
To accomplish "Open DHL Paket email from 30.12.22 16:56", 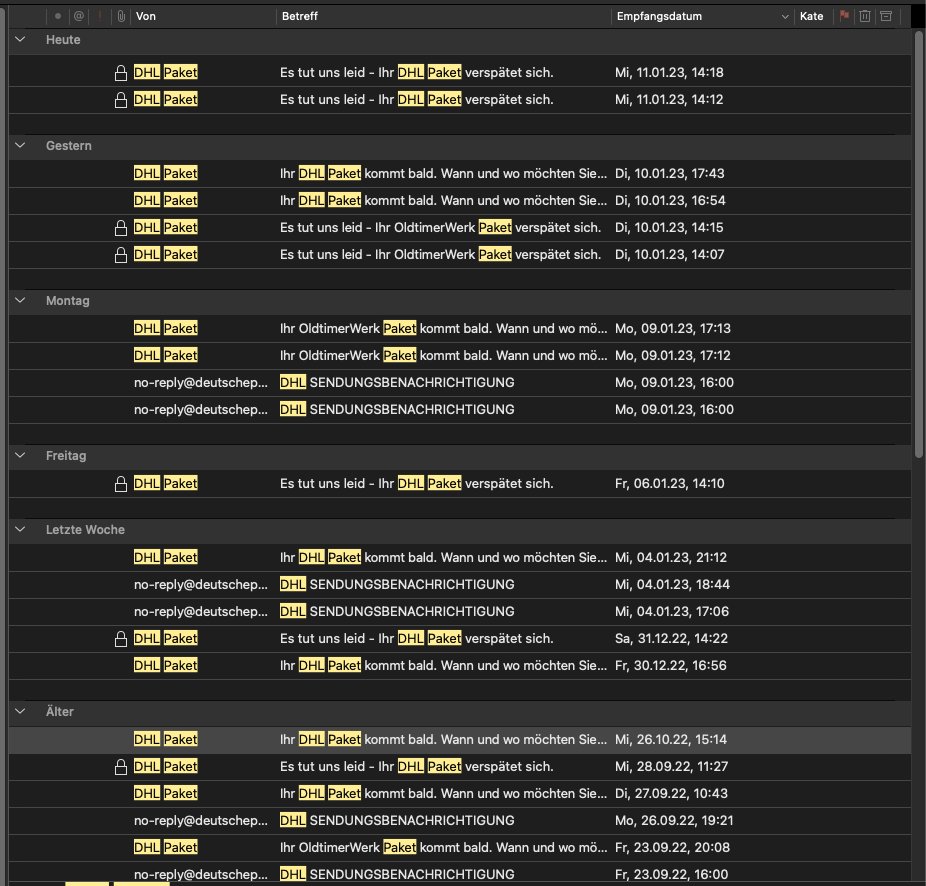I will tap(459, 666).
